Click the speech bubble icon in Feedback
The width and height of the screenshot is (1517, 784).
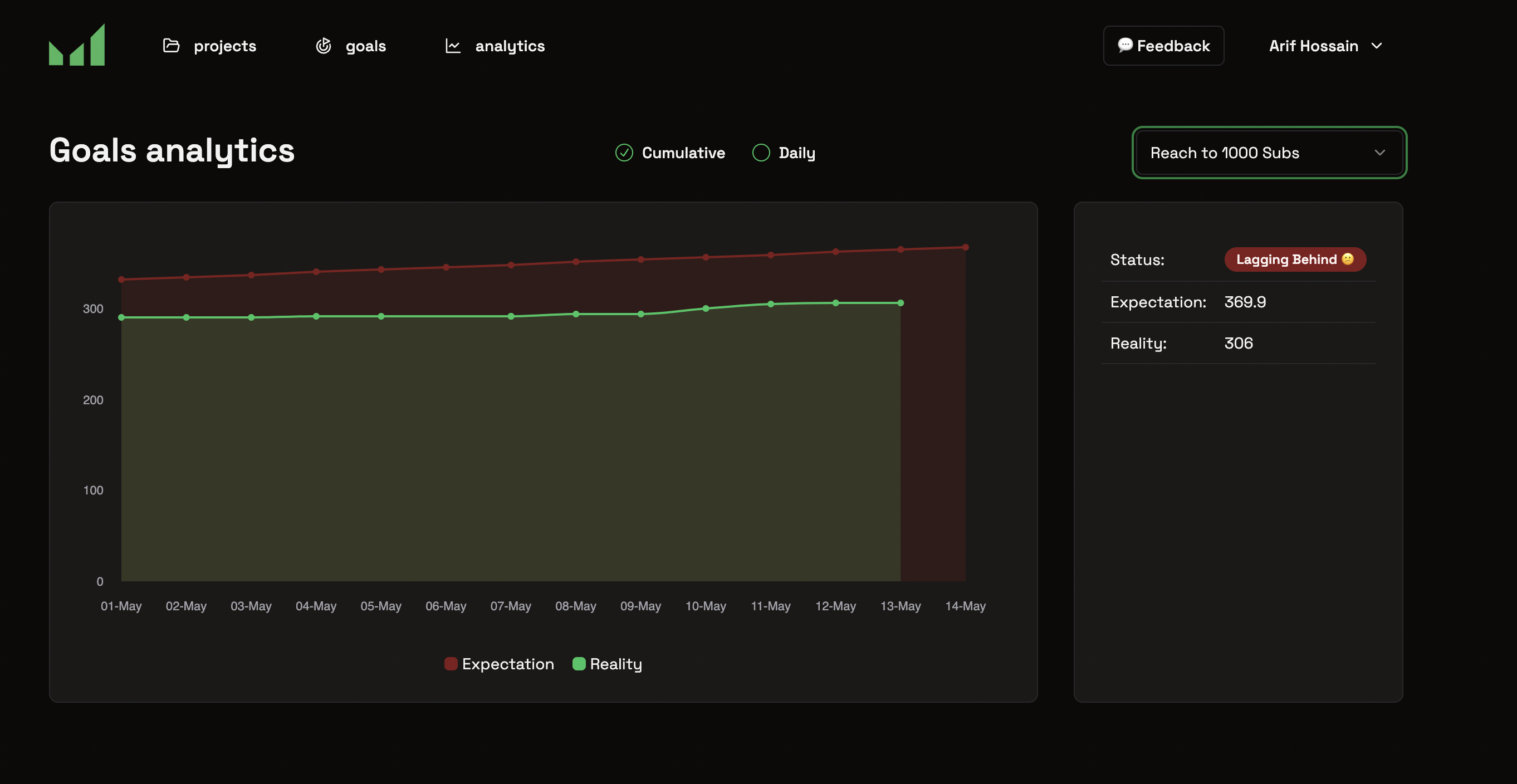point(1125,45)
